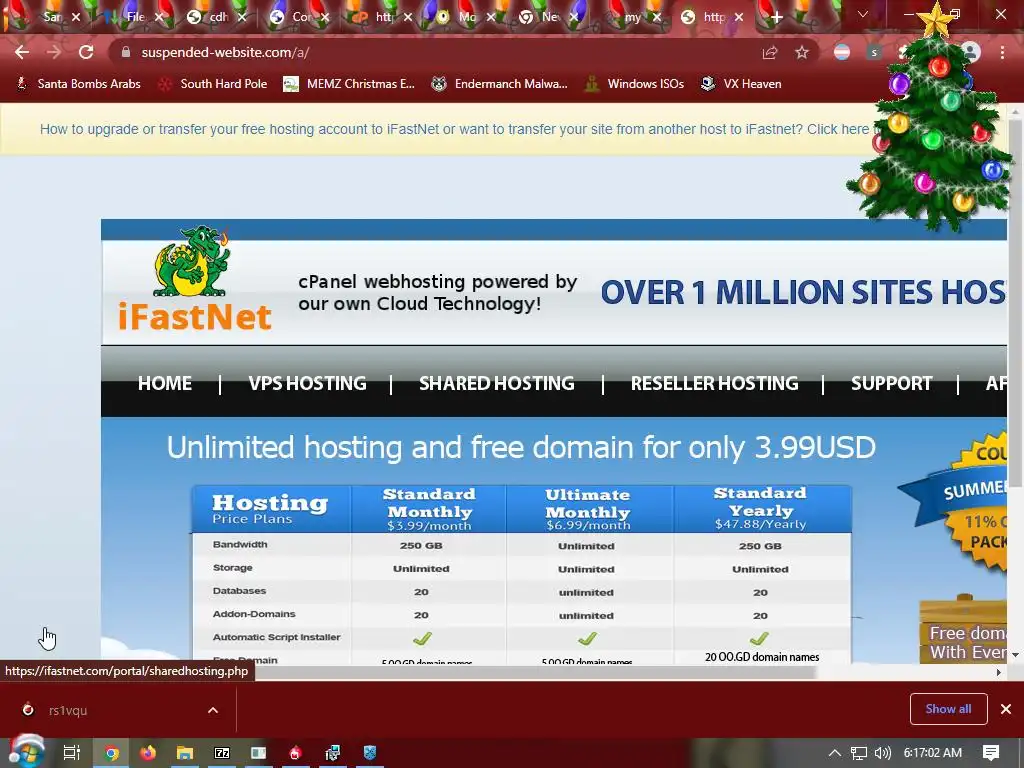Close the 'Mo' tab
The height and width of the screenshot is (768, 1024).
490,18
